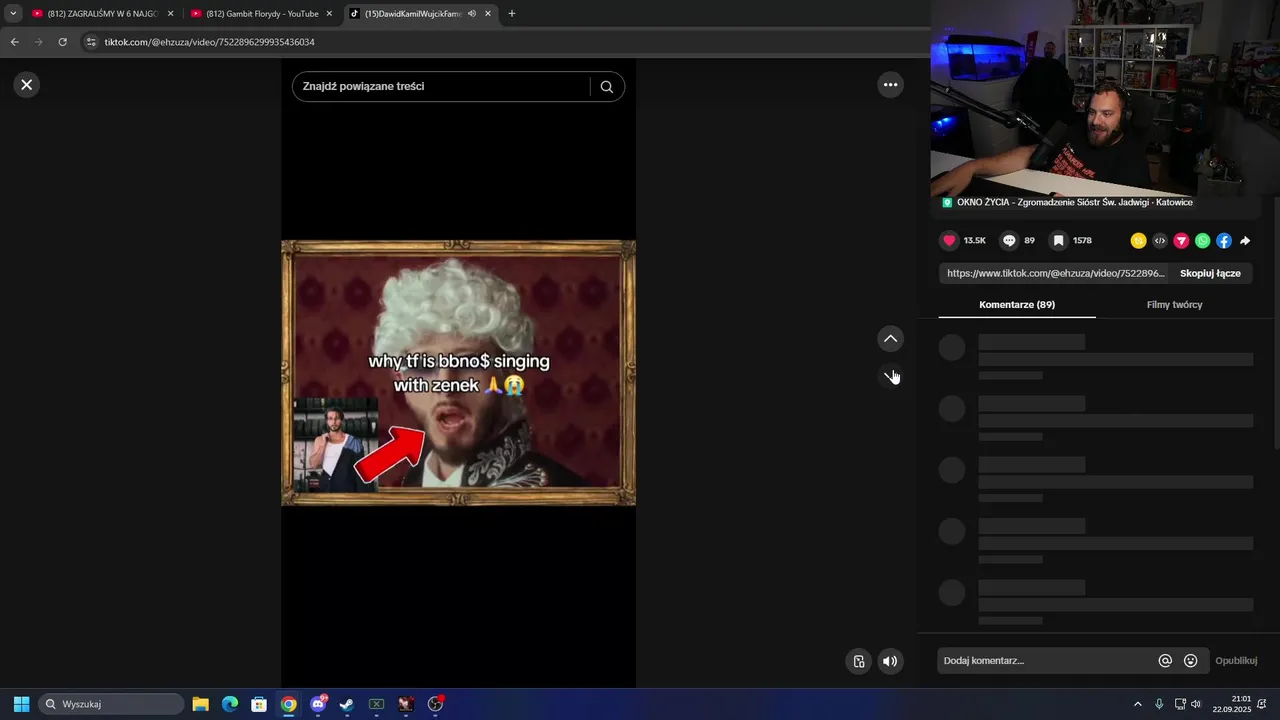1280x720 pixels.
Task: Toggle the mini-player floating icon
Action: [858, 661]
